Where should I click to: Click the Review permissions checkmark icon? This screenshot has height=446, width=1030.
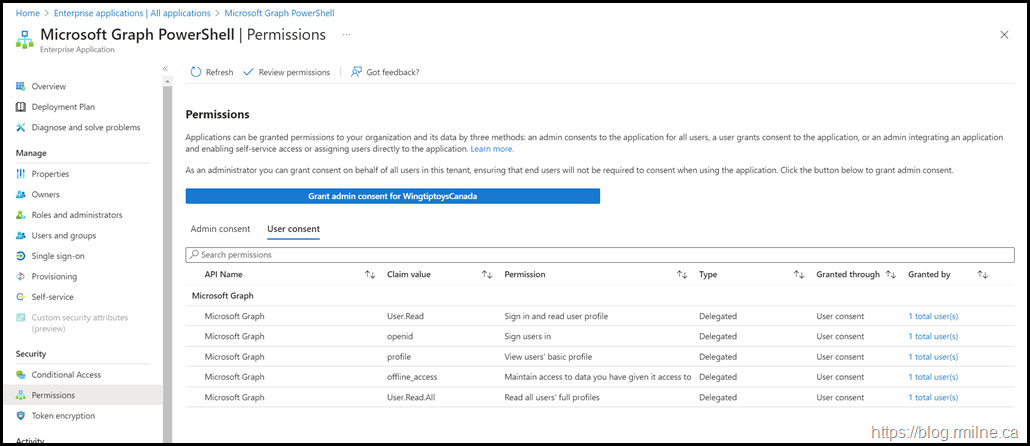coord(248,72)
